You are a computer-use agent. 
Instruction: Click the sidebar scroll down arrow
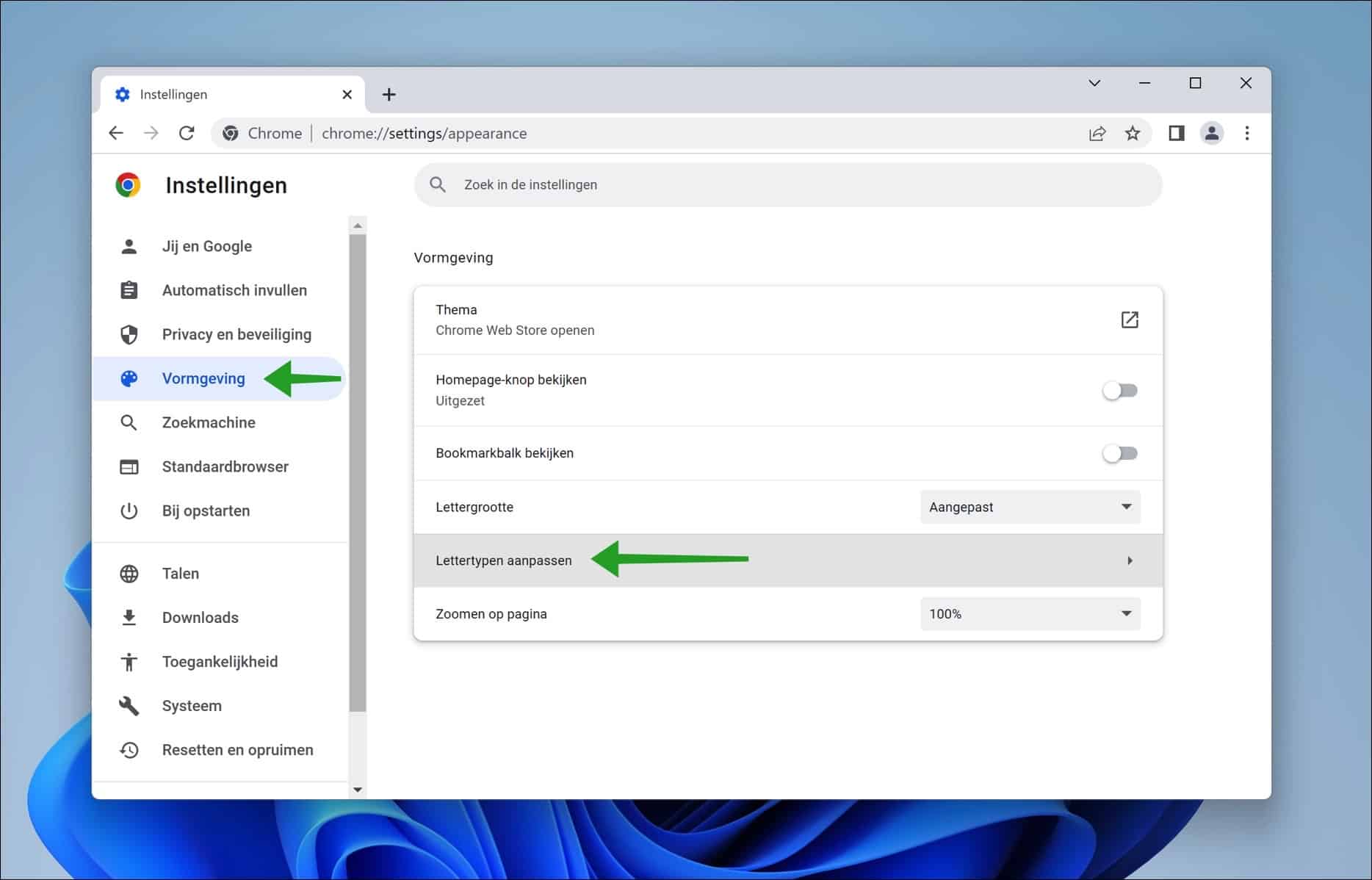(x=358, y=790)
